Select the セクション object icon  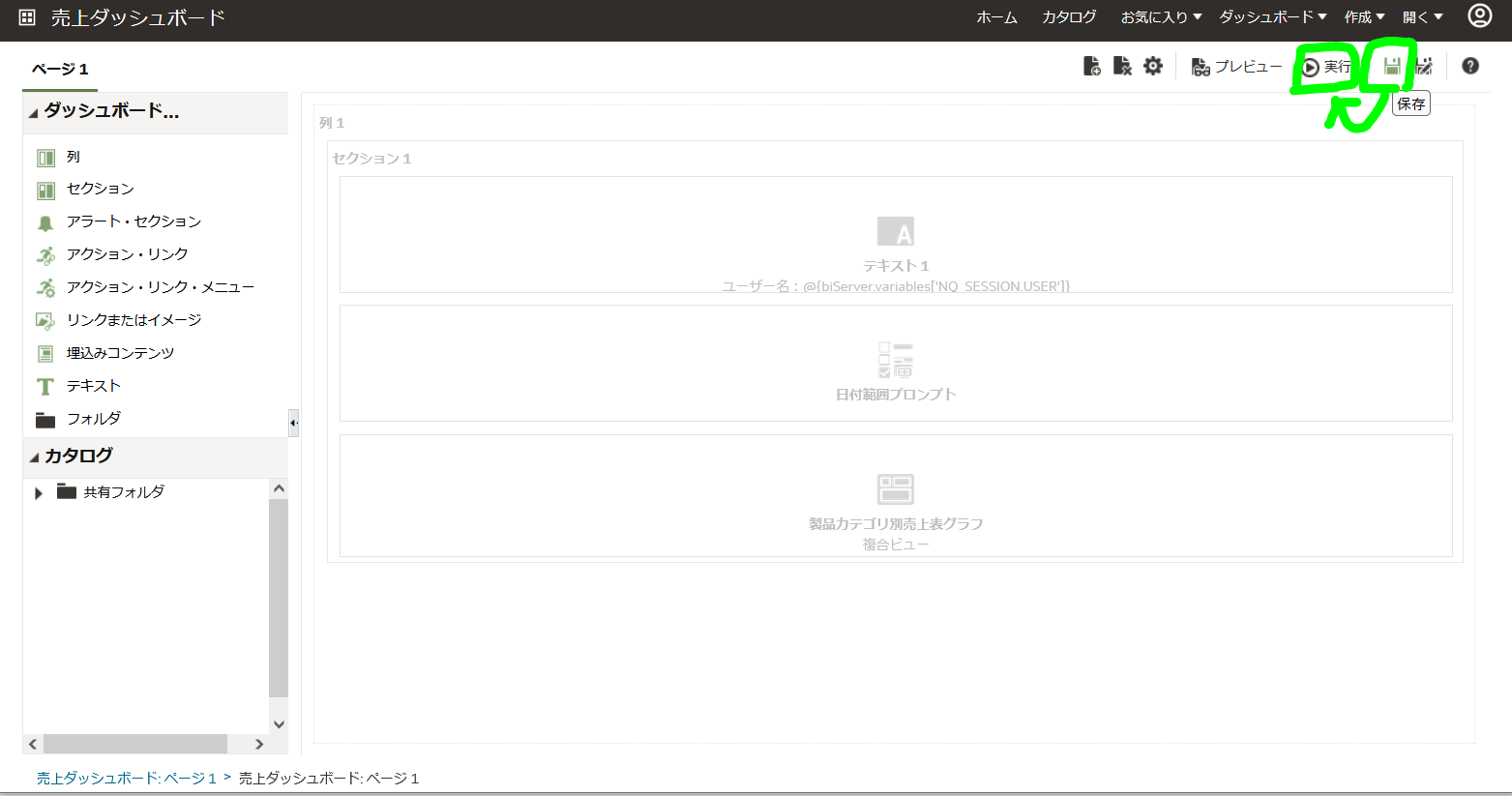[45, 191]
